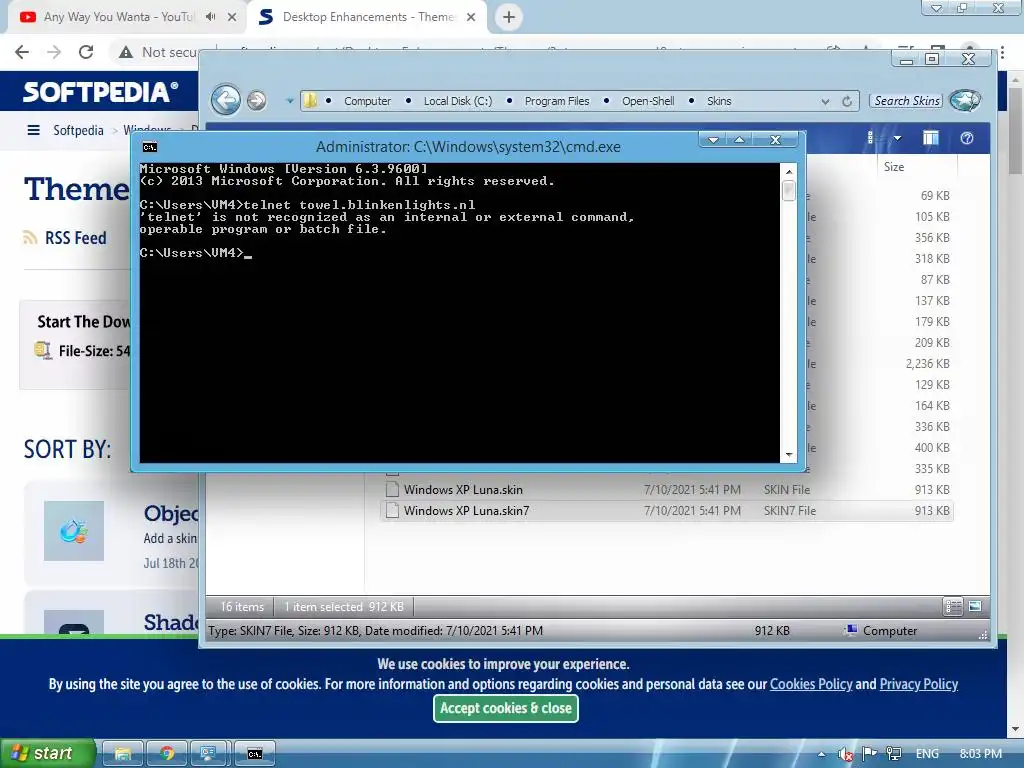Click the cmd window scrollbar thumb
Viewport: 1024px width, 768px height.
pos(789,191)
